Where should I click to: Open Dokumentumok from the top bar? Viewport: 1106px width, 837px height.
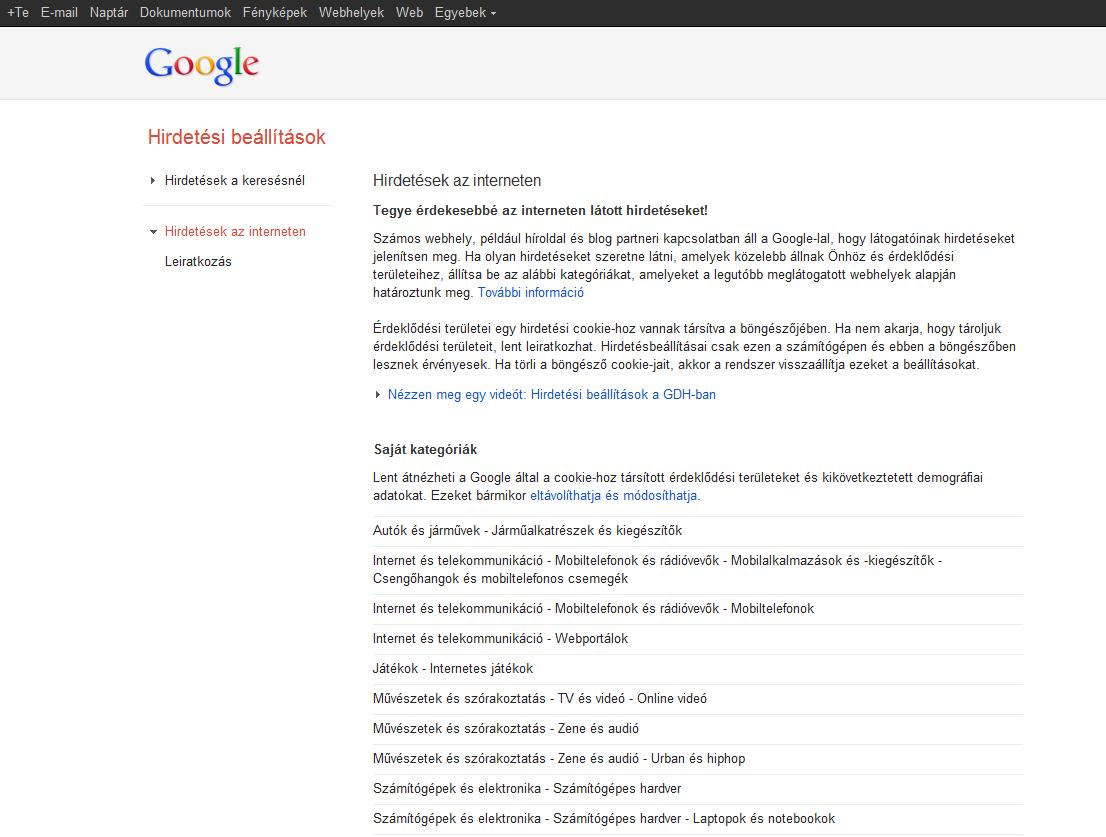(x=186, y=13)
